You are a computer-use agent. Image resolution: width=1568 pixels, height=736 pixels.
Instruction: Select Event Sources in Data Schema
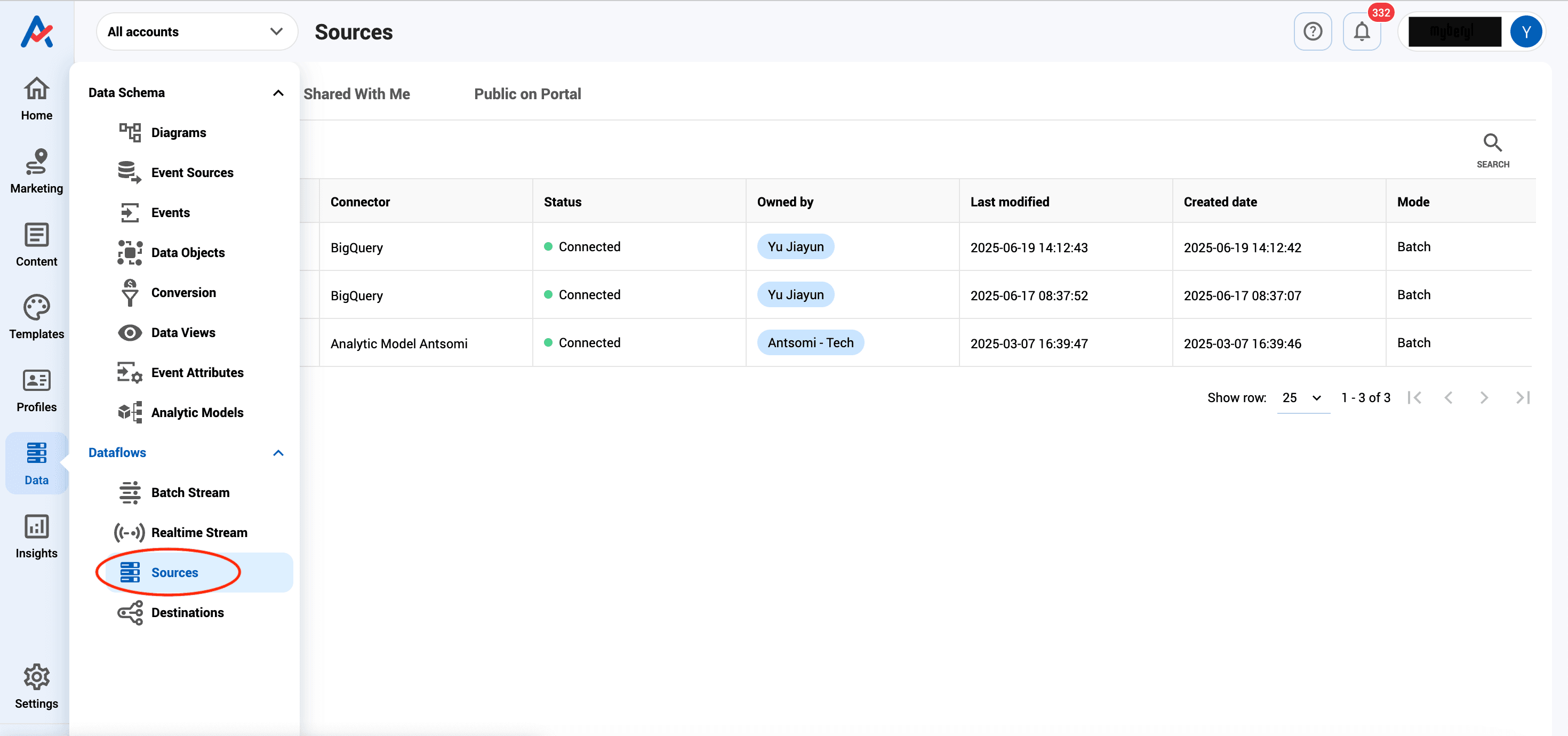tap(192, 172)
